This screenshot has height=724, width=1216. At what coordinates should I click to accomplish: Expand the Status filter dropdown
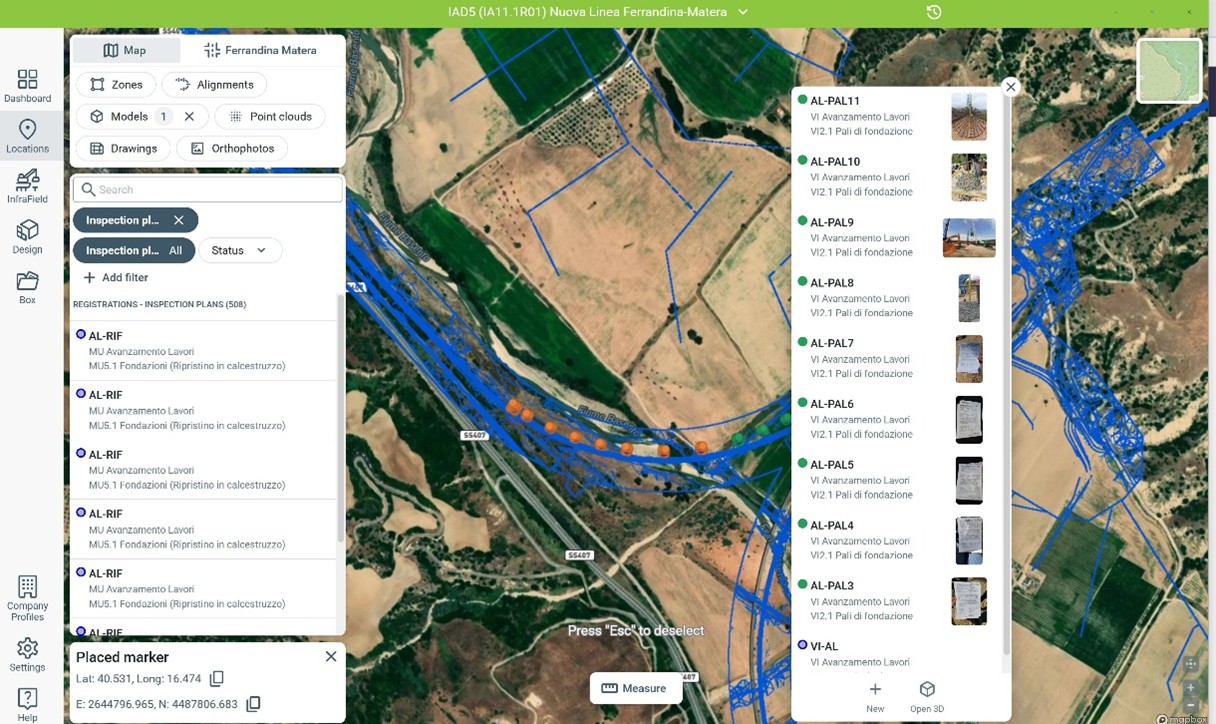tap(240, 251)
